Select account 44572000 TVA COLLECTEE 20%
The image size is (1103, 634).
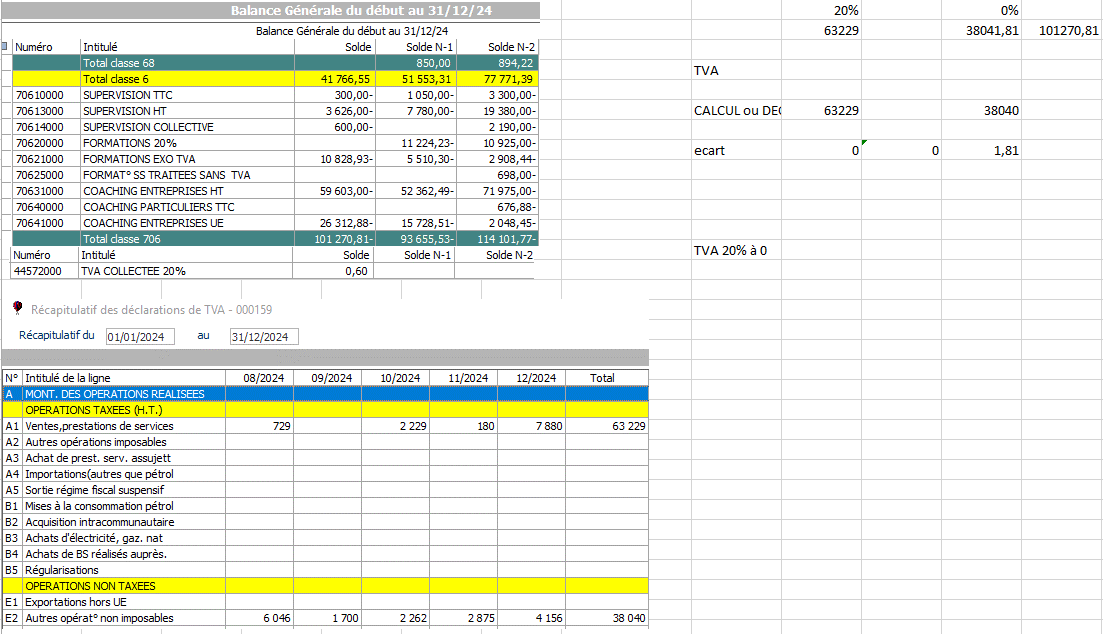[x=273, y=271]
